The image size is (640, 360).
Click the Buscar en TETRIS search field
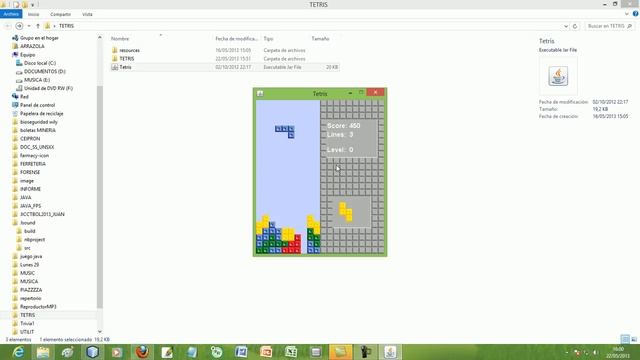pyautogui.click(x=609, y=26)
